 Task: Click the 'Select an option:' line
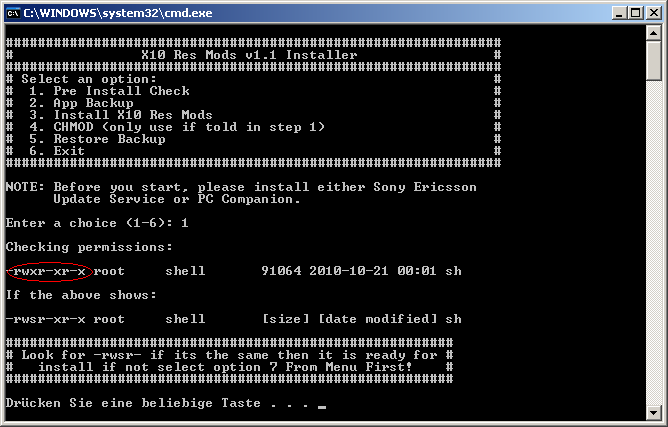click(x=89, y=79)
